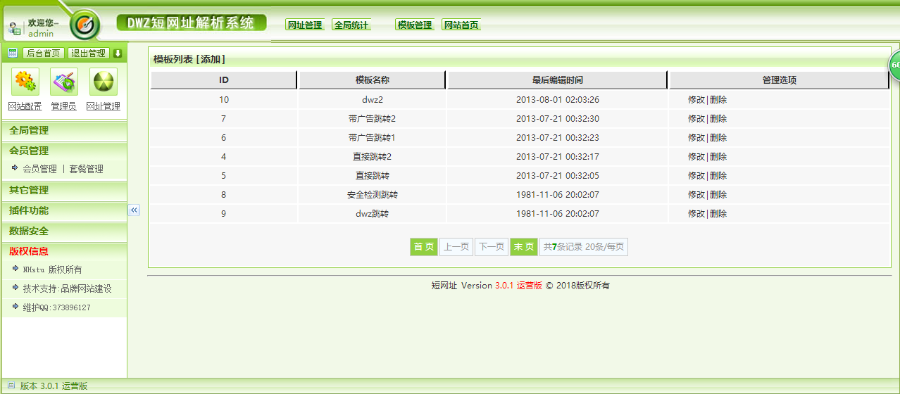
Task: Click the admin user avatar icon
Action: tap(16, 29)
